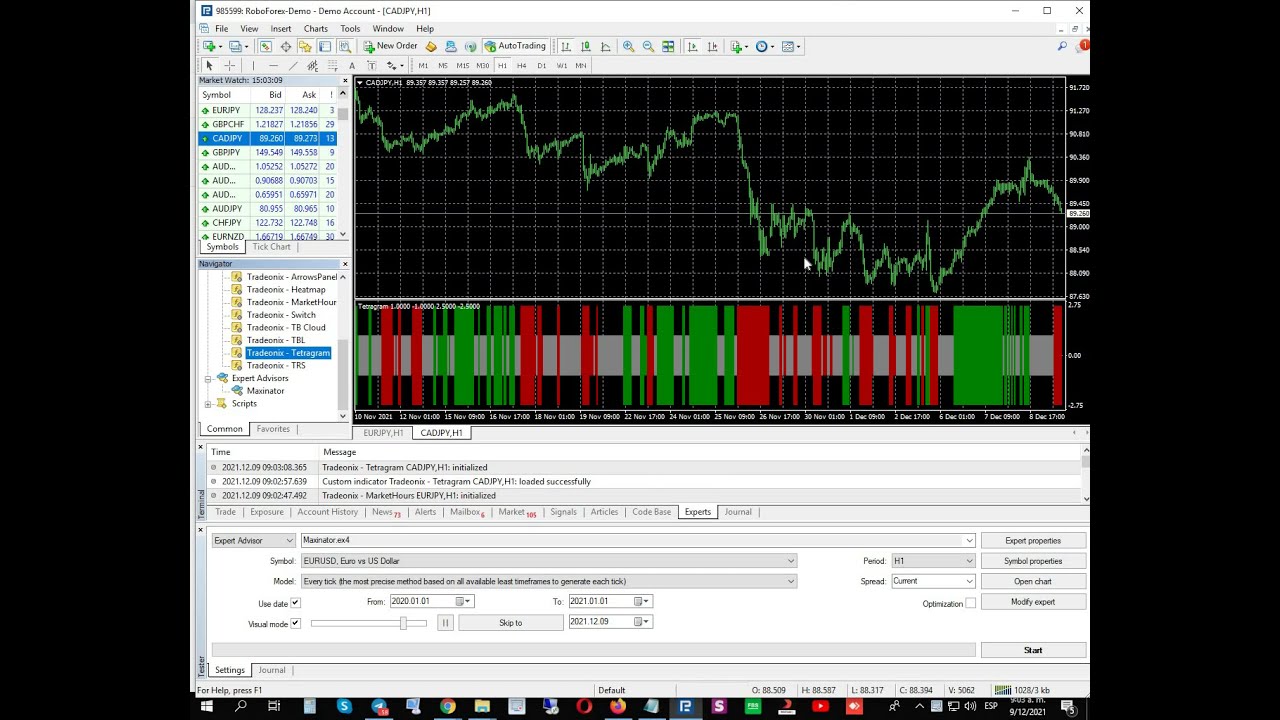
Task: Open the periodicity clock dropdown
Action: click(764, 46)
